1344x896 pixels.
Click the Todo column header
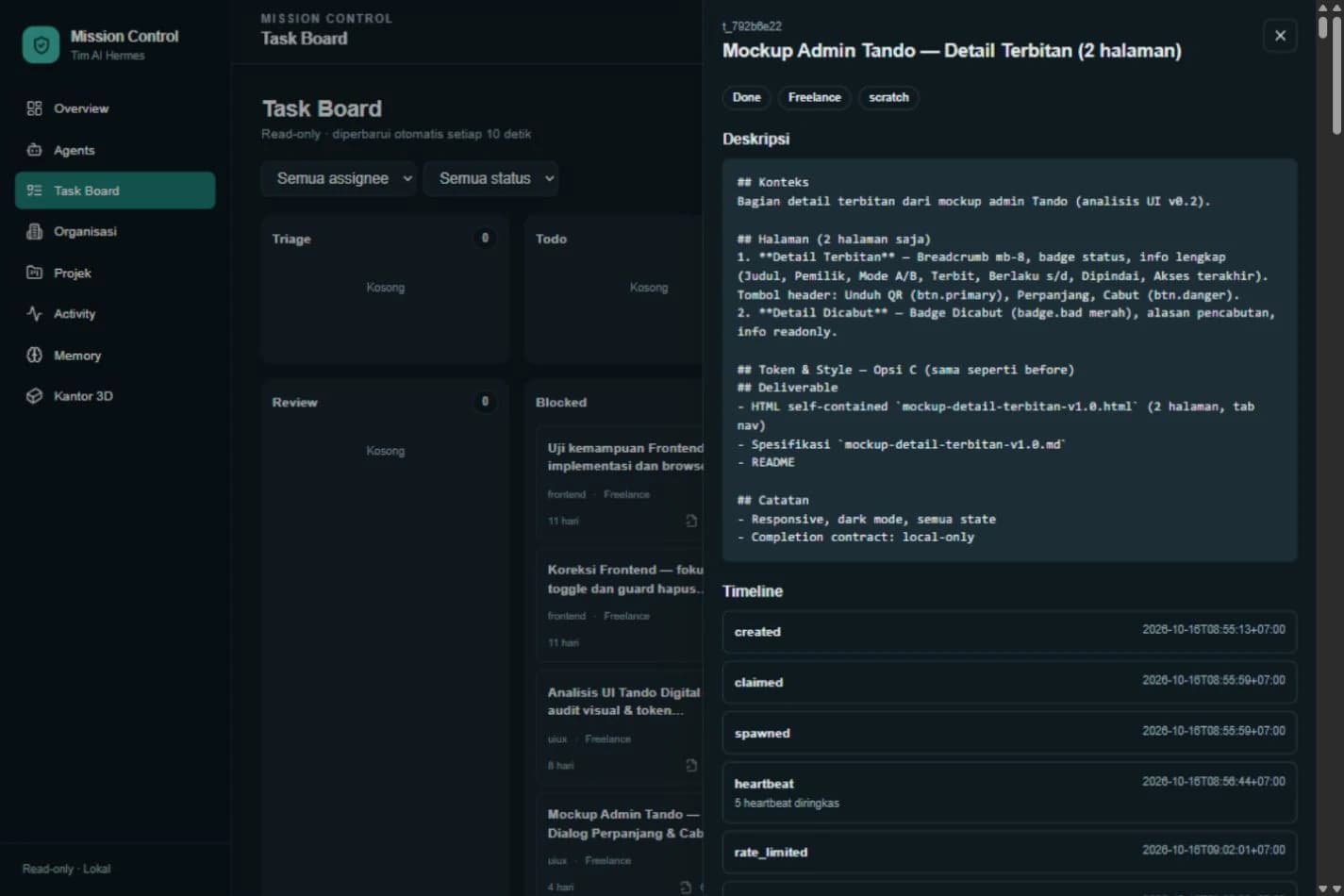click(551, 239)
